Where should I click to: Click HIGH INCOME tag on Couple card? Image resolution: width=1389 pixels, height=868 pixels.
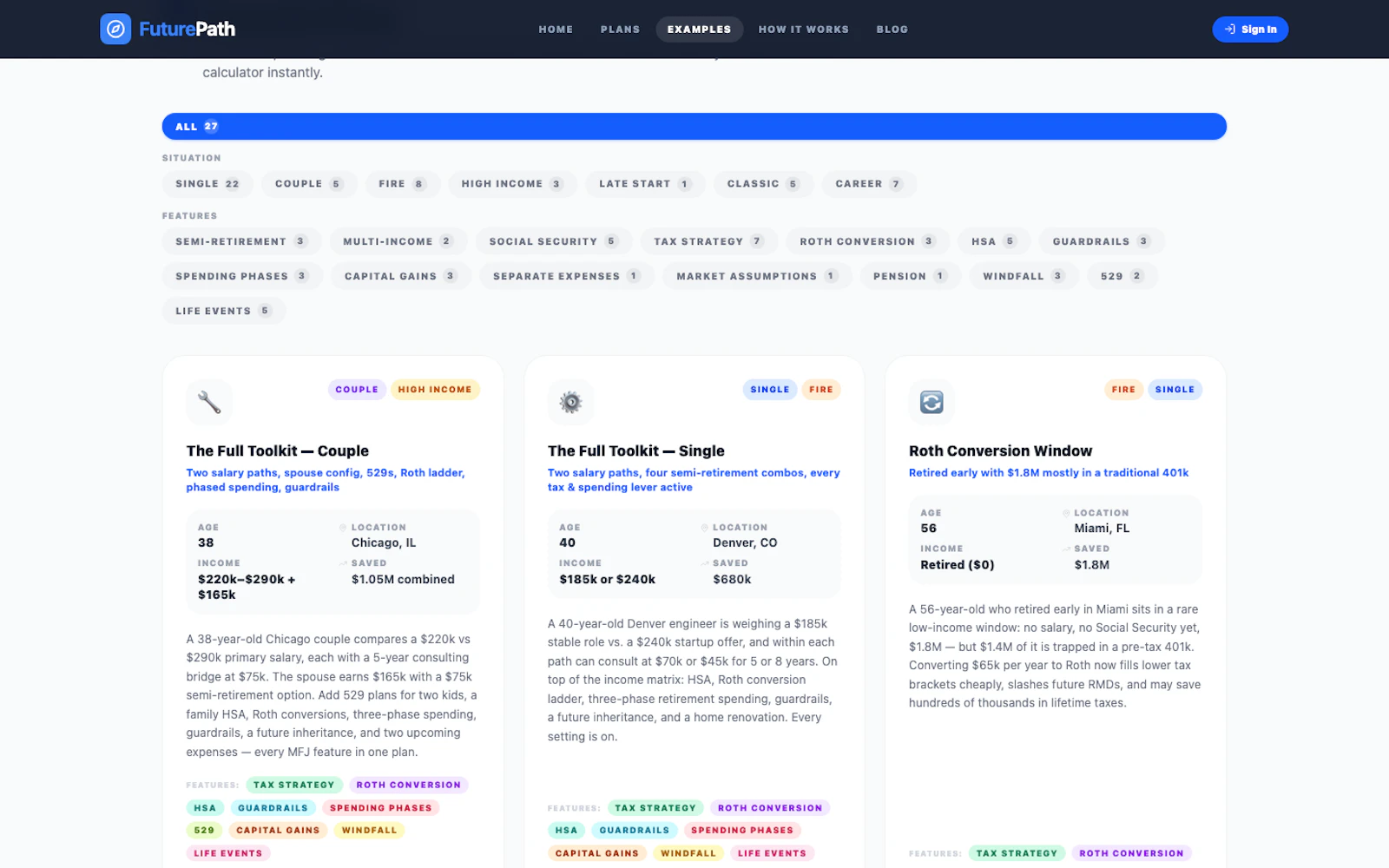(x=435, y=390)
